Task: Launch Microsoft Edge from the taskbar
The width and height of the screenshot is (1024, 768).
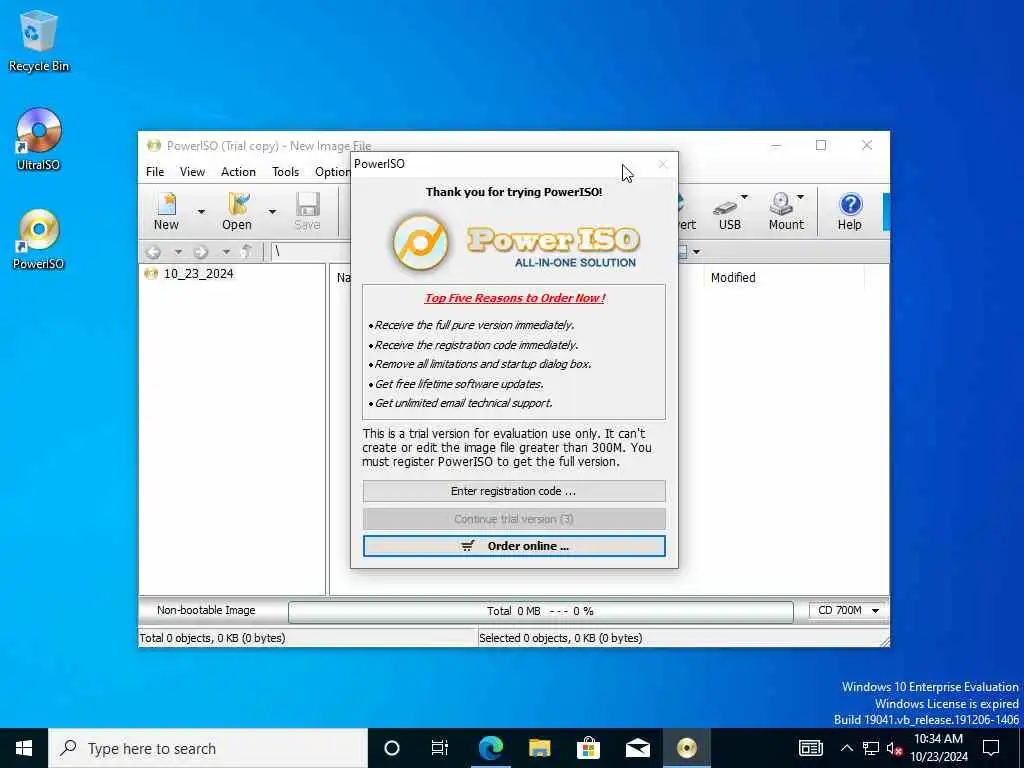Action: (490, 748)
